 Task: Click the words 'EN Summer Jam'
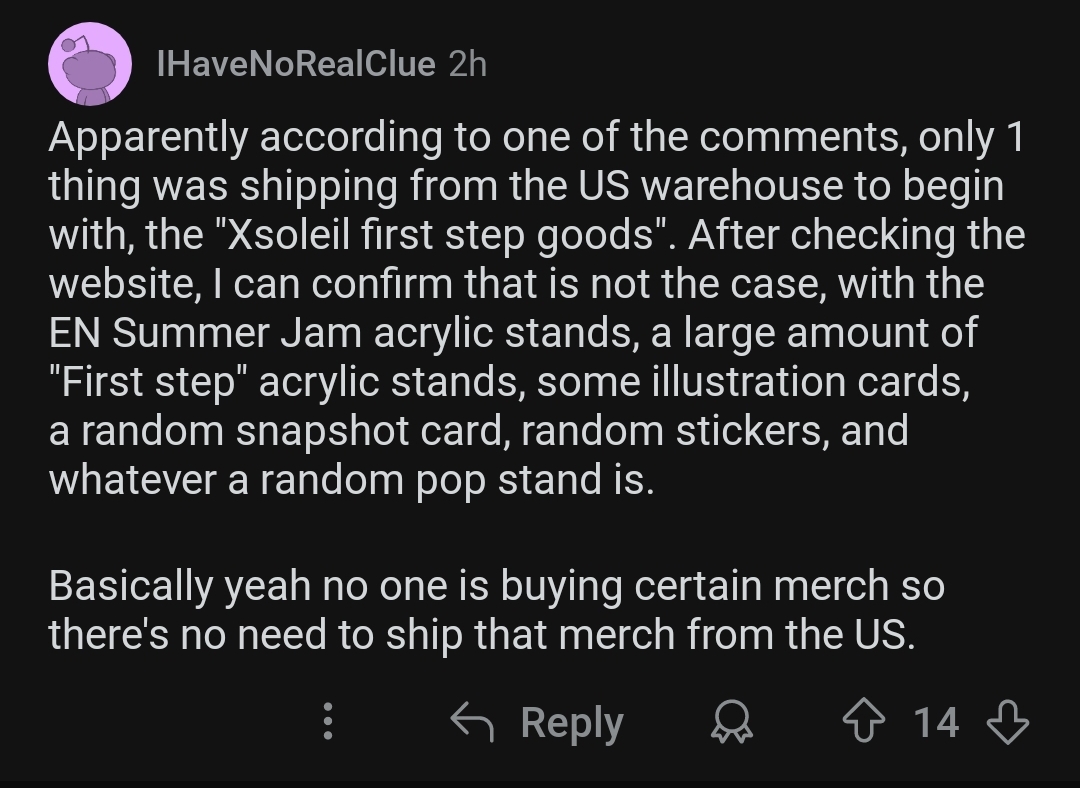click(x=205, y=333)
